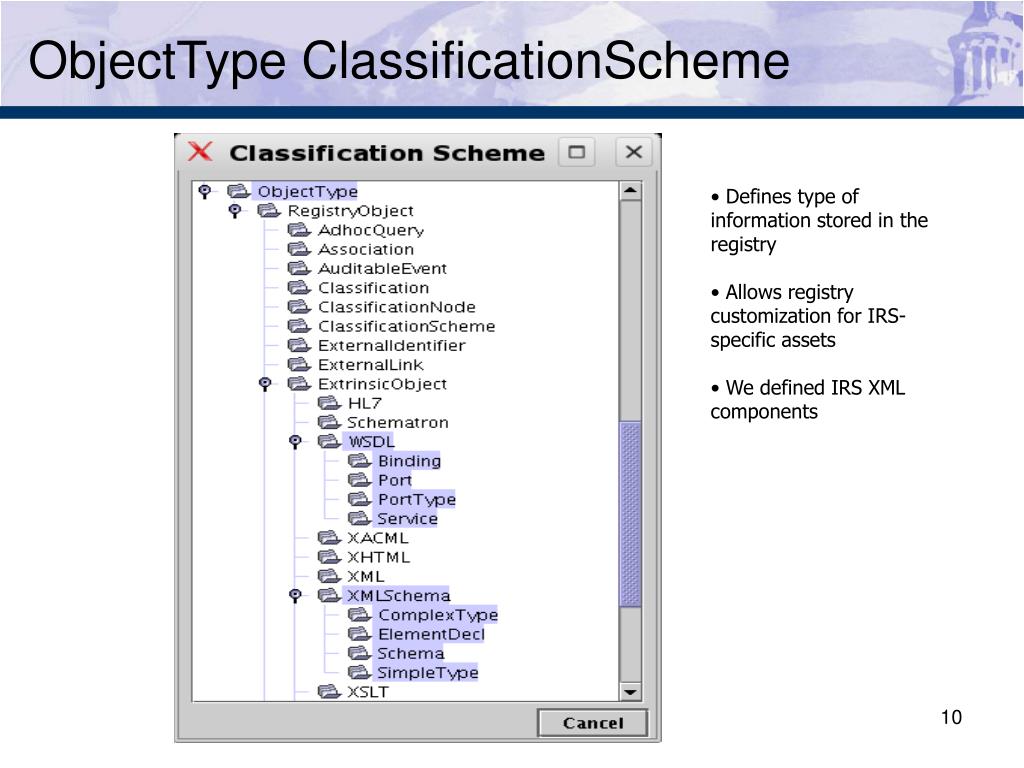Collapse the RegistryObject tree node
The height and width of the screenshot is (768, 1024).
(234, 211)
